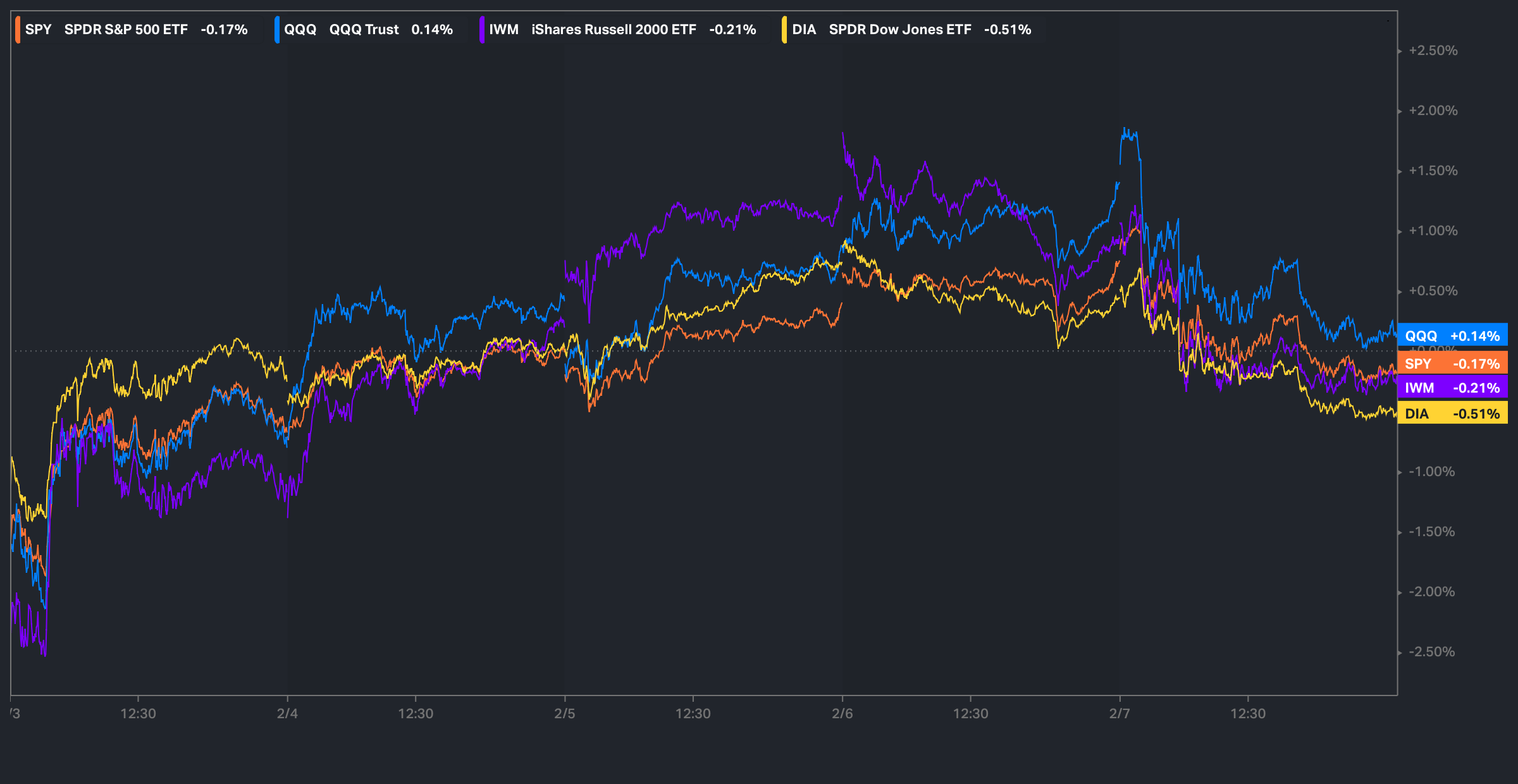Select SPDR Dow Jones ETF legend entry
1518x784 pixels.
tap(899, 30)
